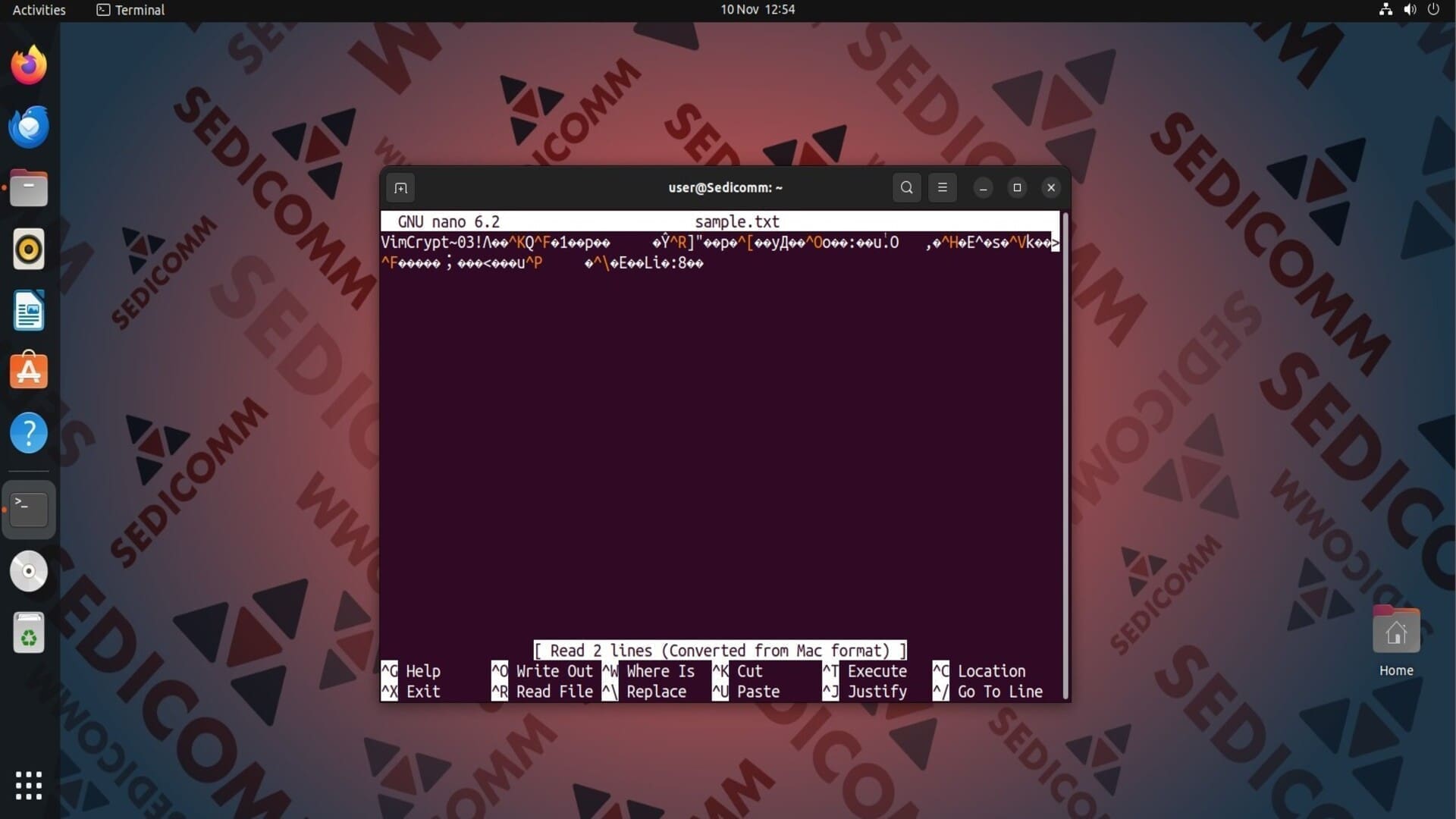
Task: Open the disc drive icon in the dock
Action: pos(29,571)
